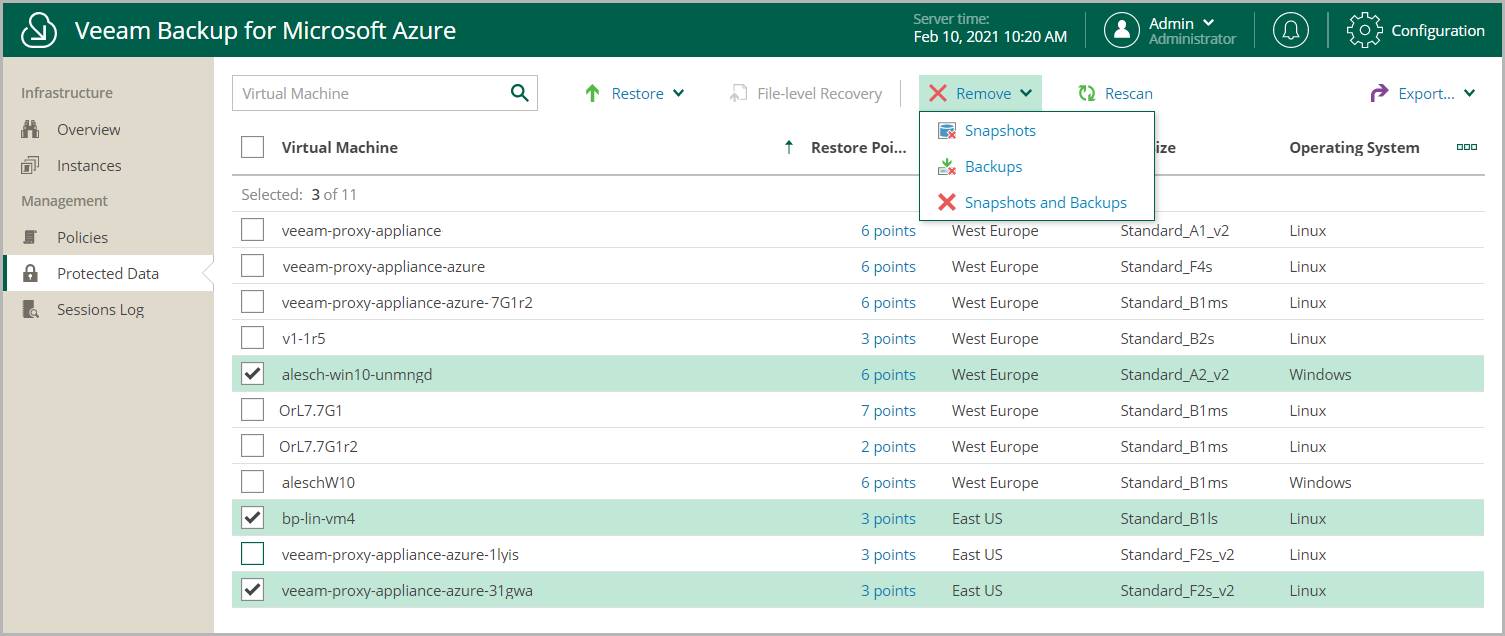Click the Standard_B1ls size cell
Image resolution: width=1505 pixels, height=636 pixels.
[1169, 518]
